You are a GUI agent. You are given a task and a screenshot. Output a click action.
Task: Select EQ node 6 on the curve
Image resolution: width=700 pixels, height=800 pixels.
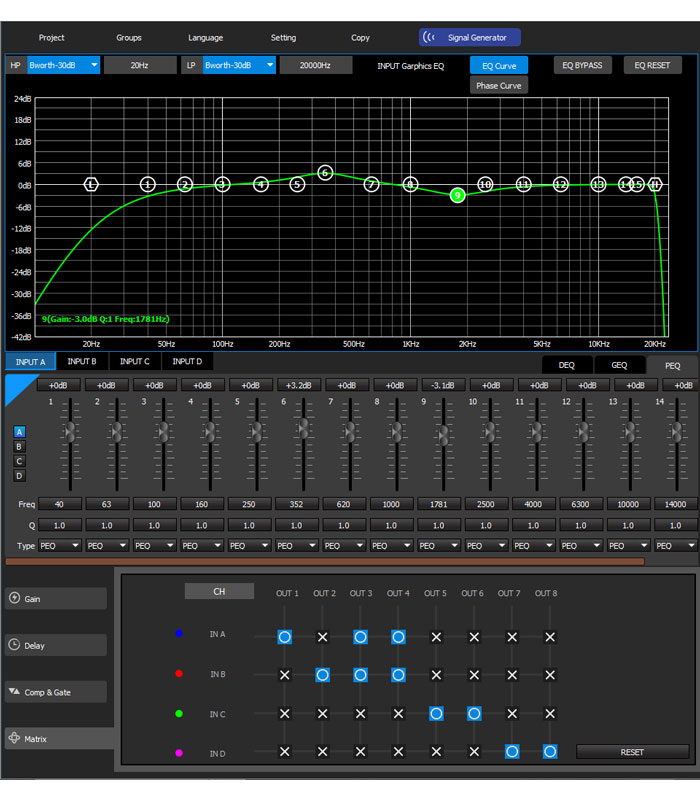tap(325, 173)
